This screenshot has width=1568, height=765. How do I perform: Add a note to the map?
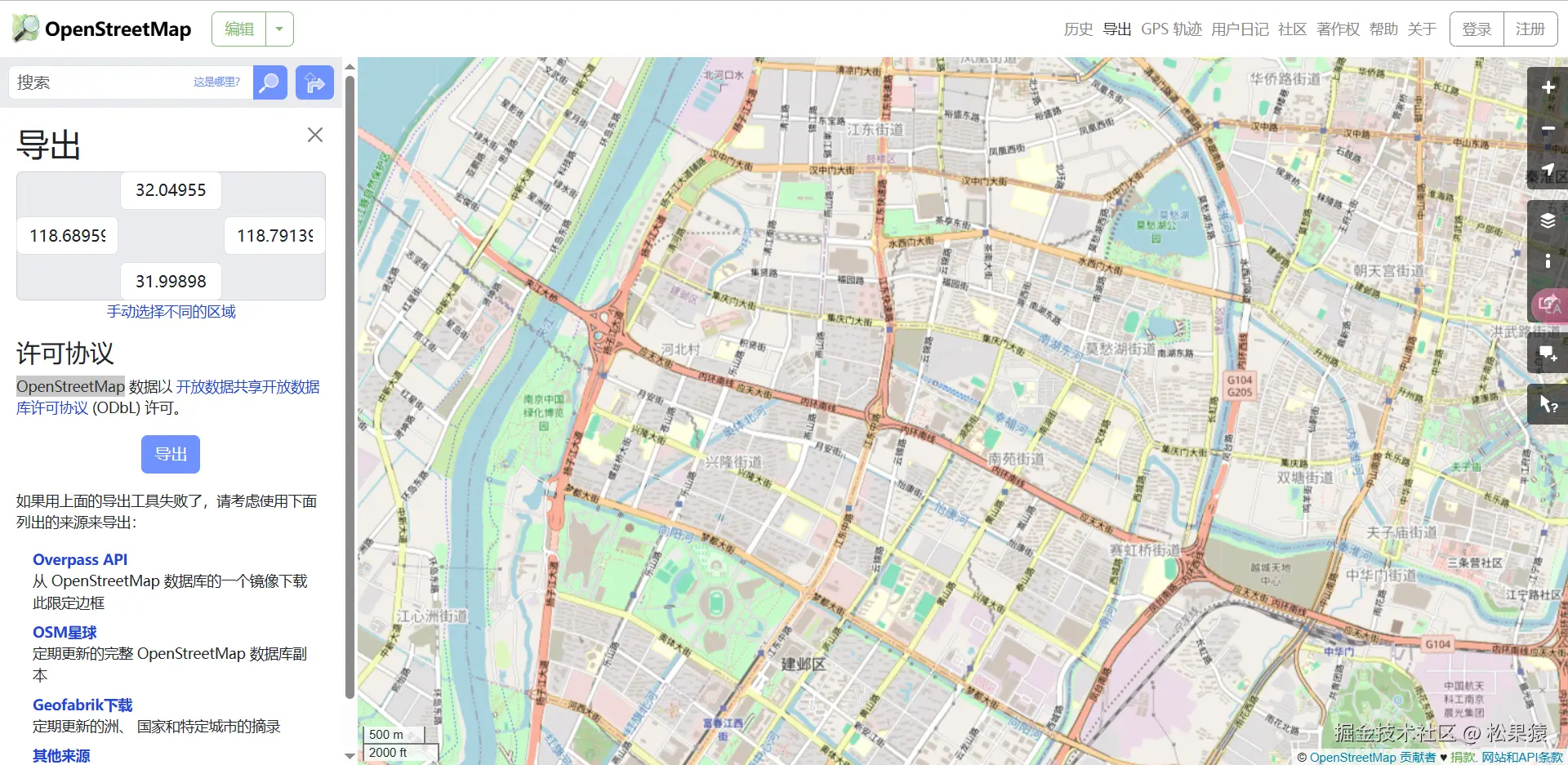click(x=1548, y=353)
